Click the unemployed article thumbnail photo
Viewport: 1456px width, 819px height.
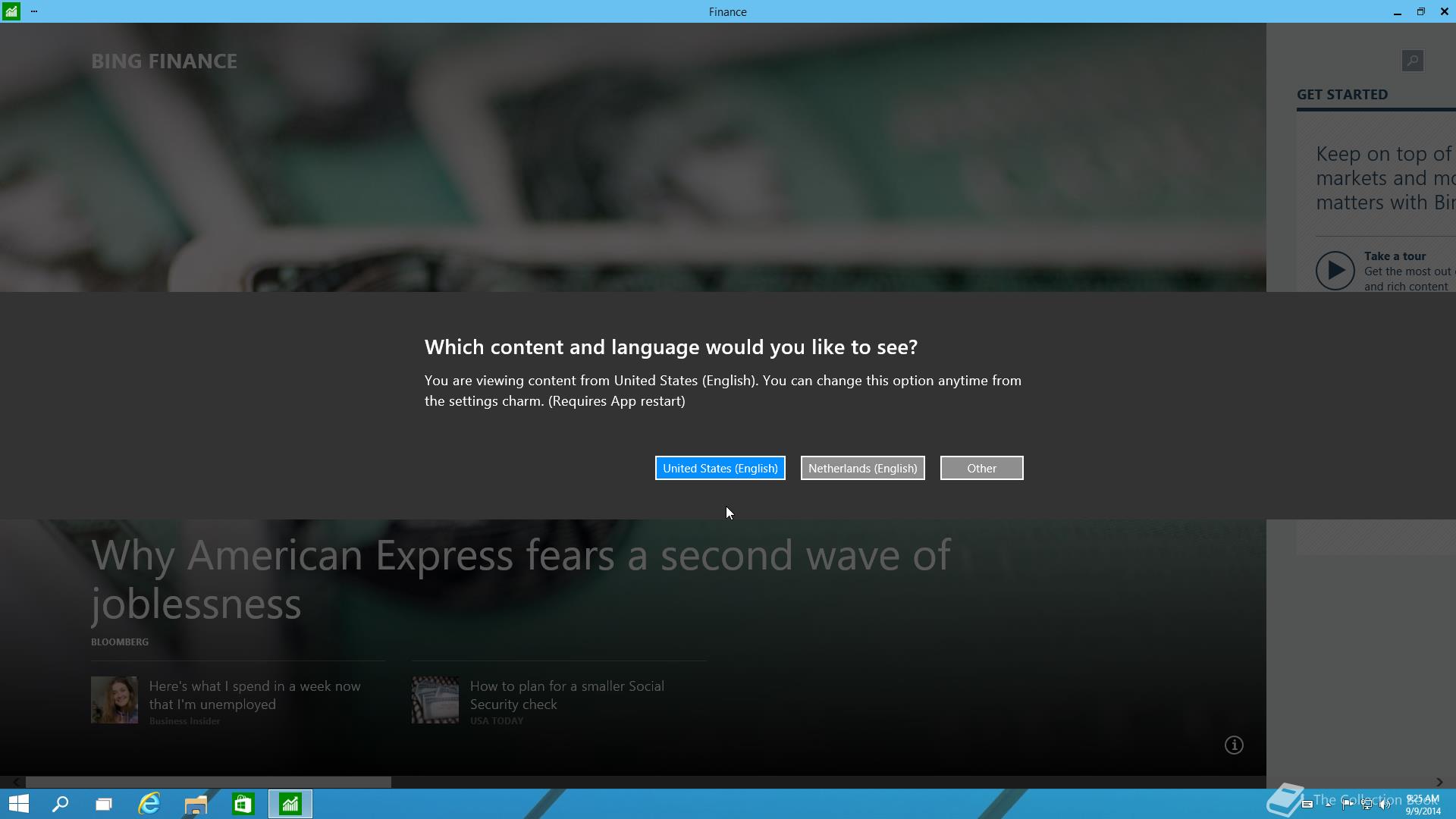pyautogui.click(x=115, y=700)
